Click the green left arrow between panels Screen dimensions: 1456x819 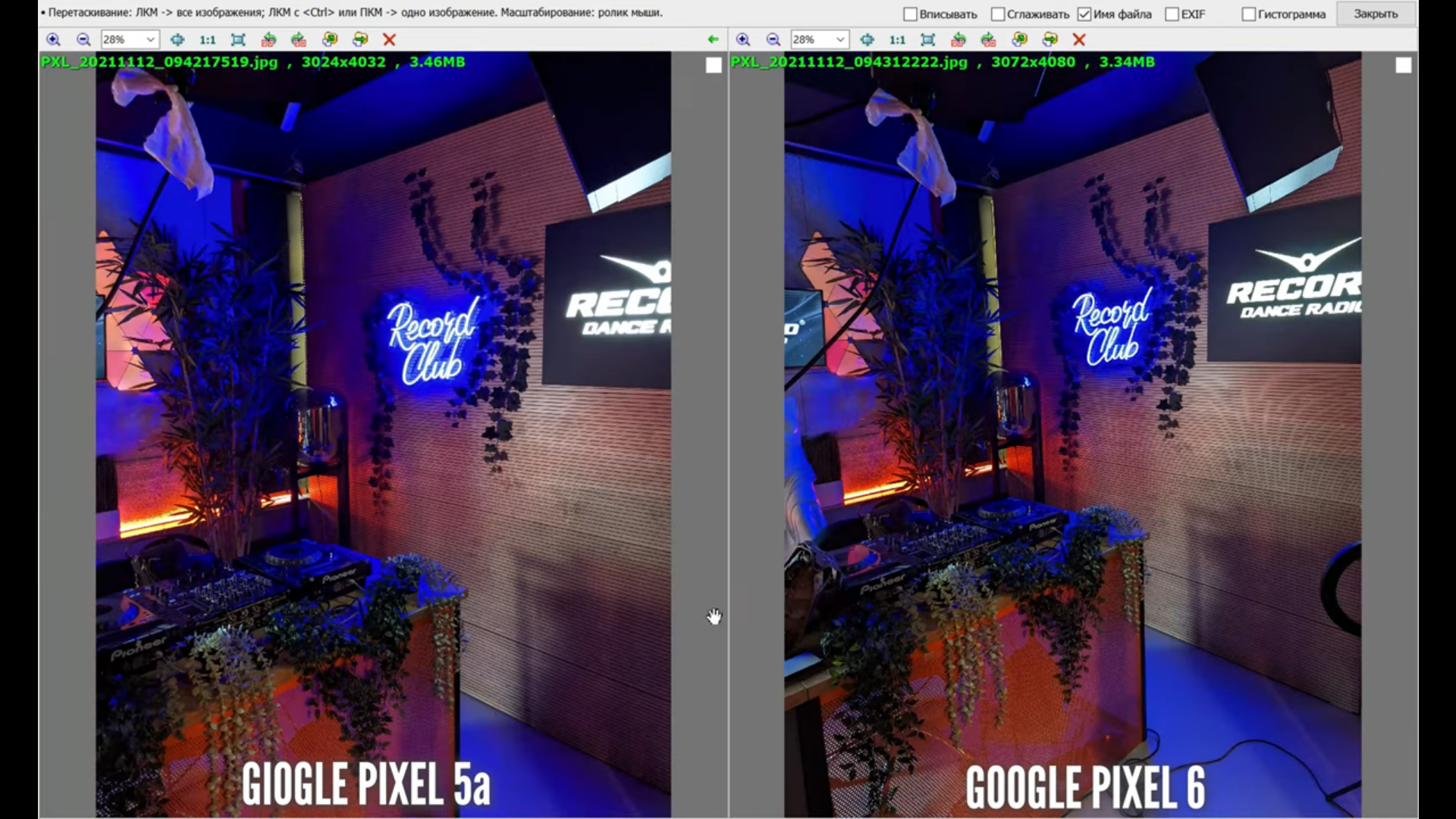[x=712, y=39]
